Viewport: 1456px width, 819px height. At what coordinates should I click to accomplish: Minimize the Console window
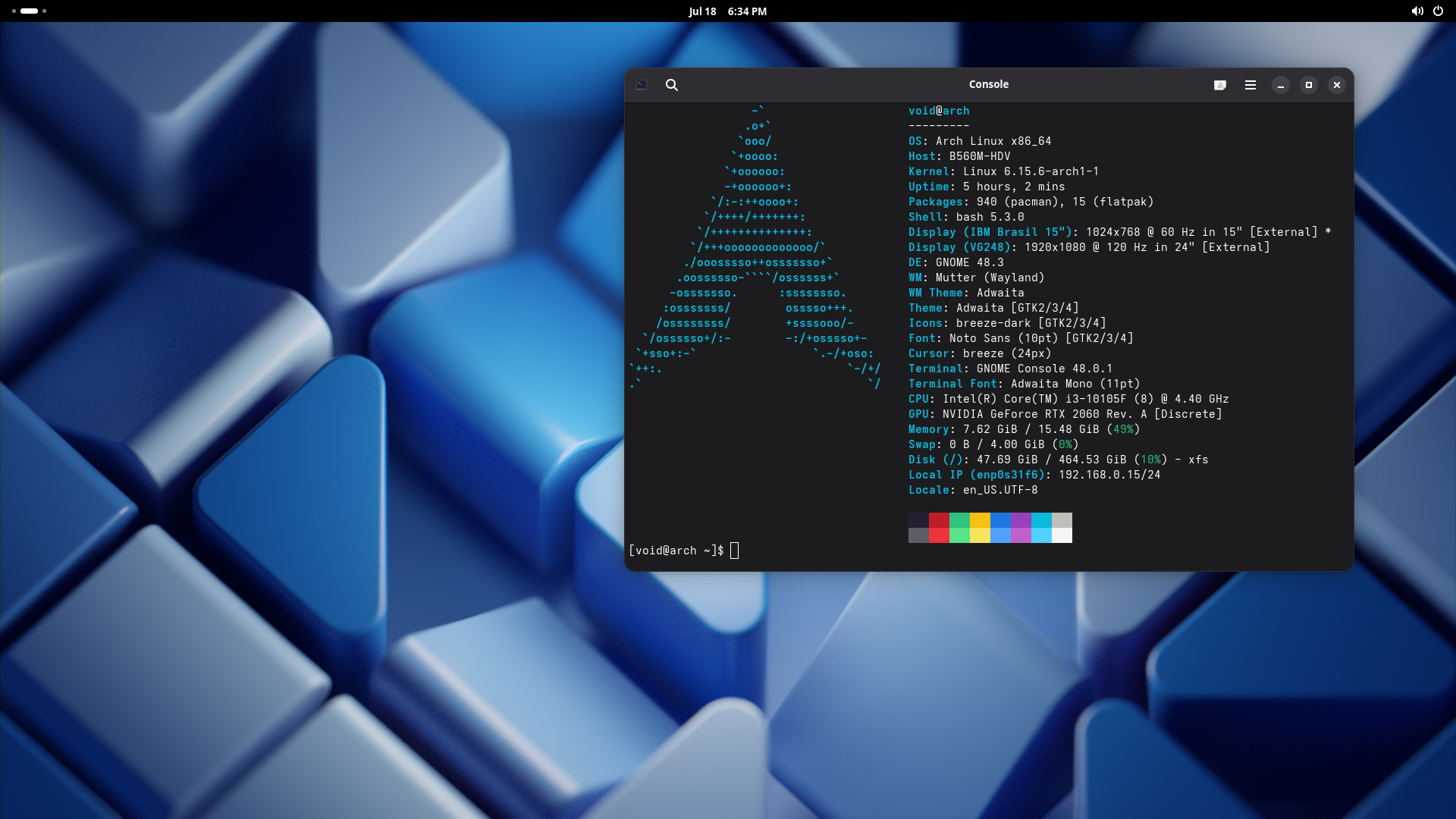[1281, 85]
